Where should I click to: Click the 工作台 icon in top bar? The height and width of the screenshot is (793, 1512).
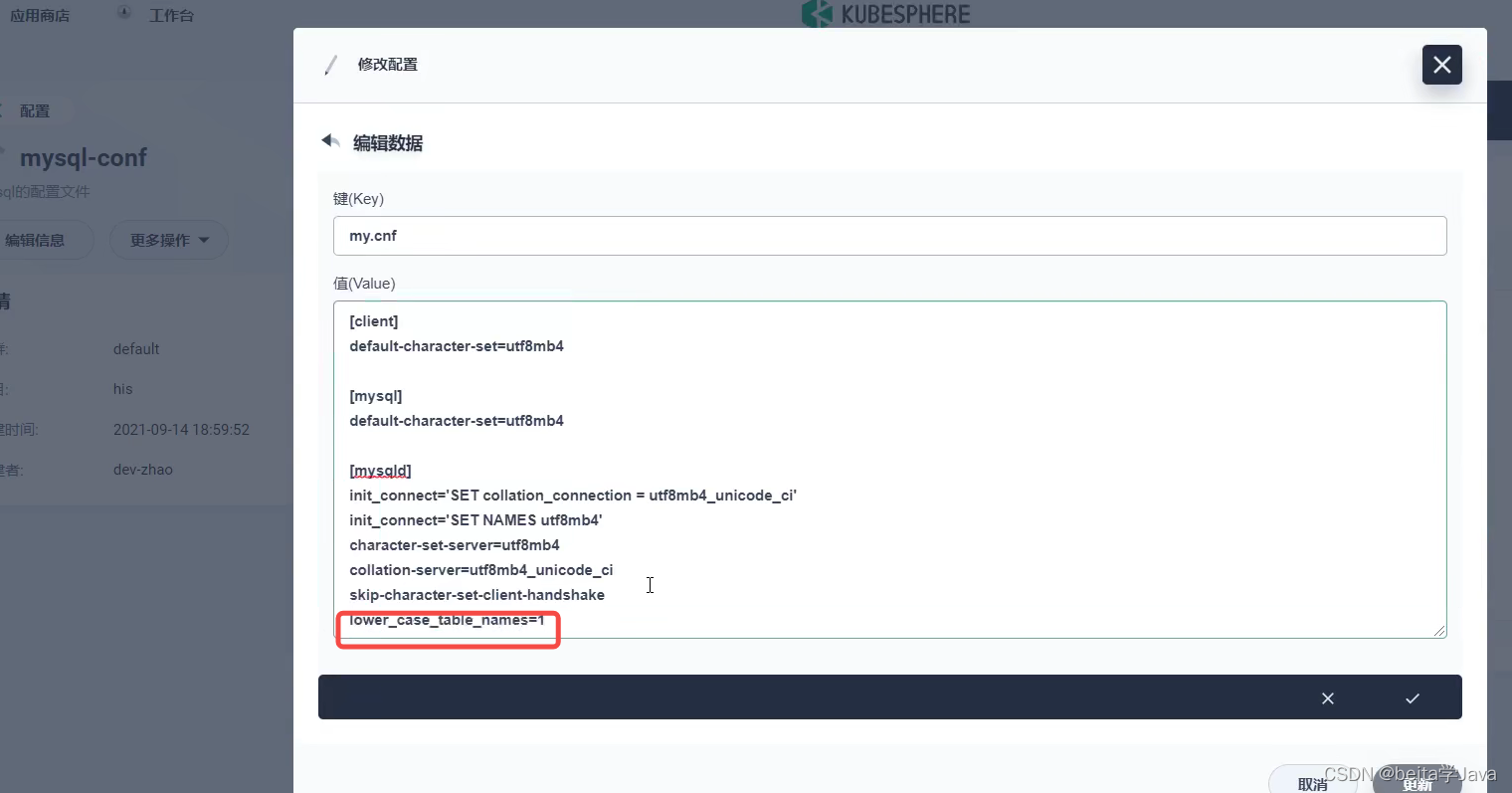click(124, 13)
